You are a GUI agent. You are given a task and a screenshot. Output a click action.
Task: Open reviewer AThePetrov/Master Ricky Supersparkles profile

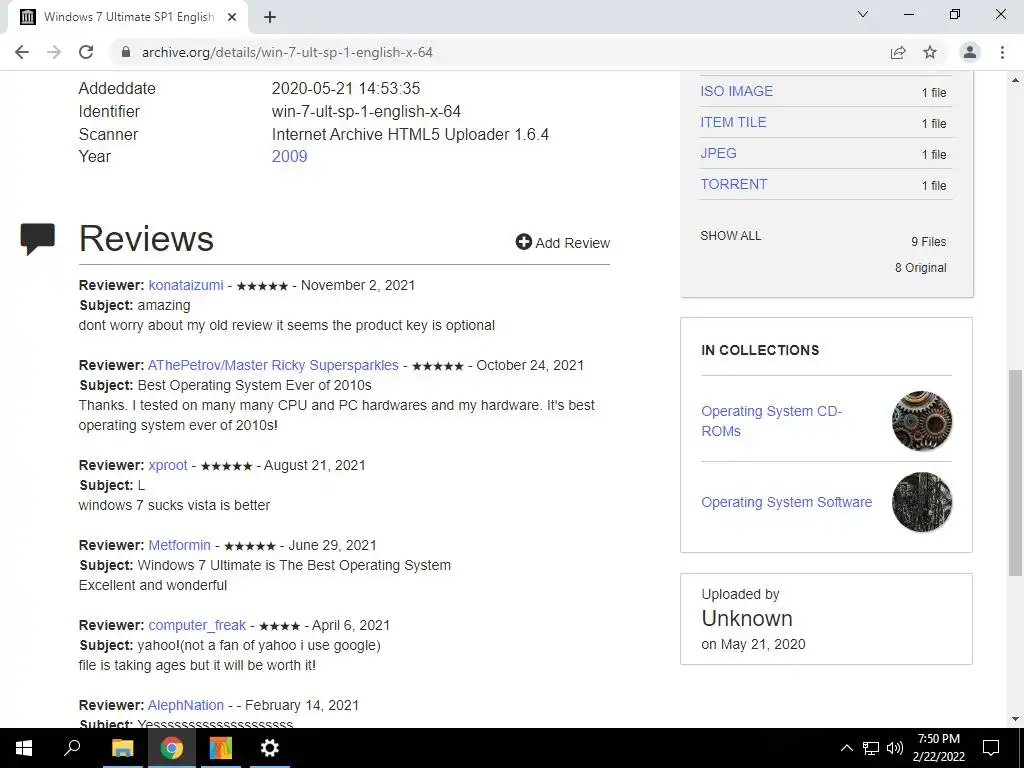click(273, 365)
